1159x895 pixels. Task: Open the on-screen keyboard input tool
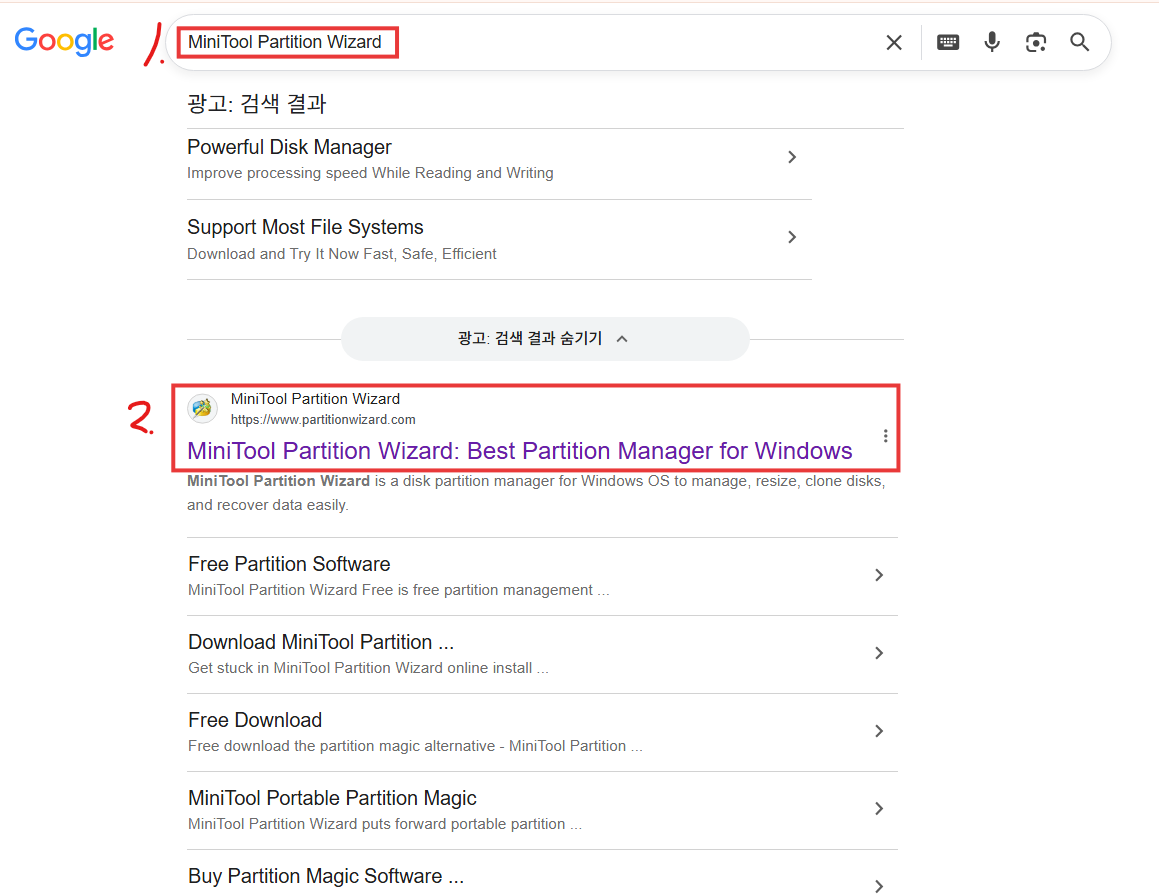pyautogui.click(x=948, y=42)
